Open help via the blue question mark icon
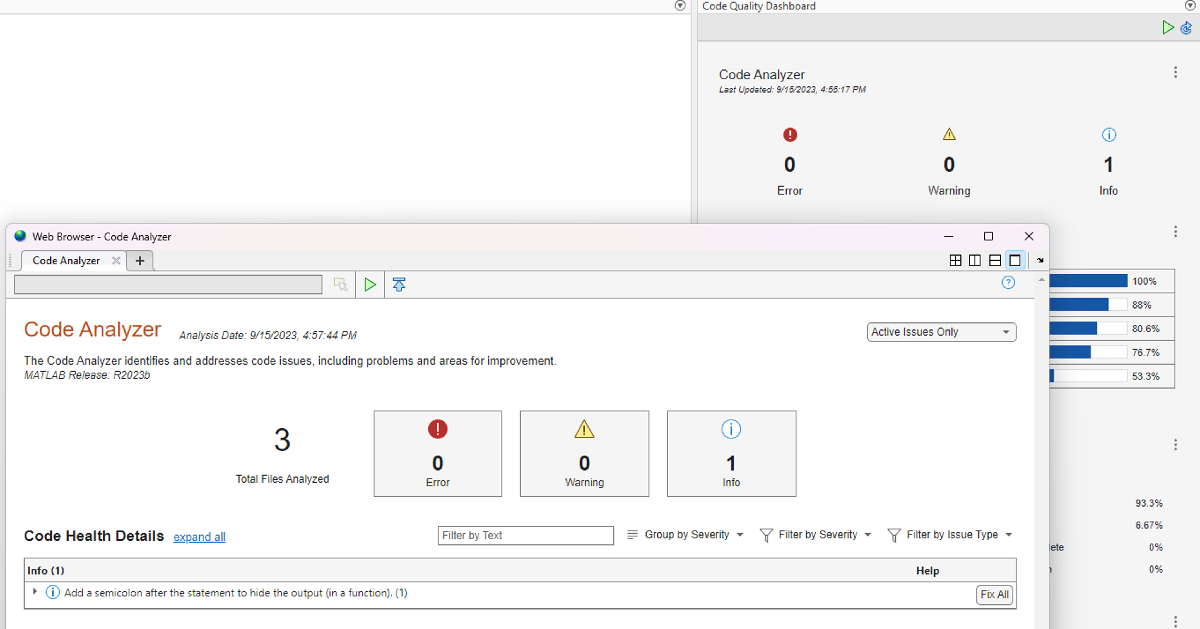1200x629 pixels. tap(1008, 283)
